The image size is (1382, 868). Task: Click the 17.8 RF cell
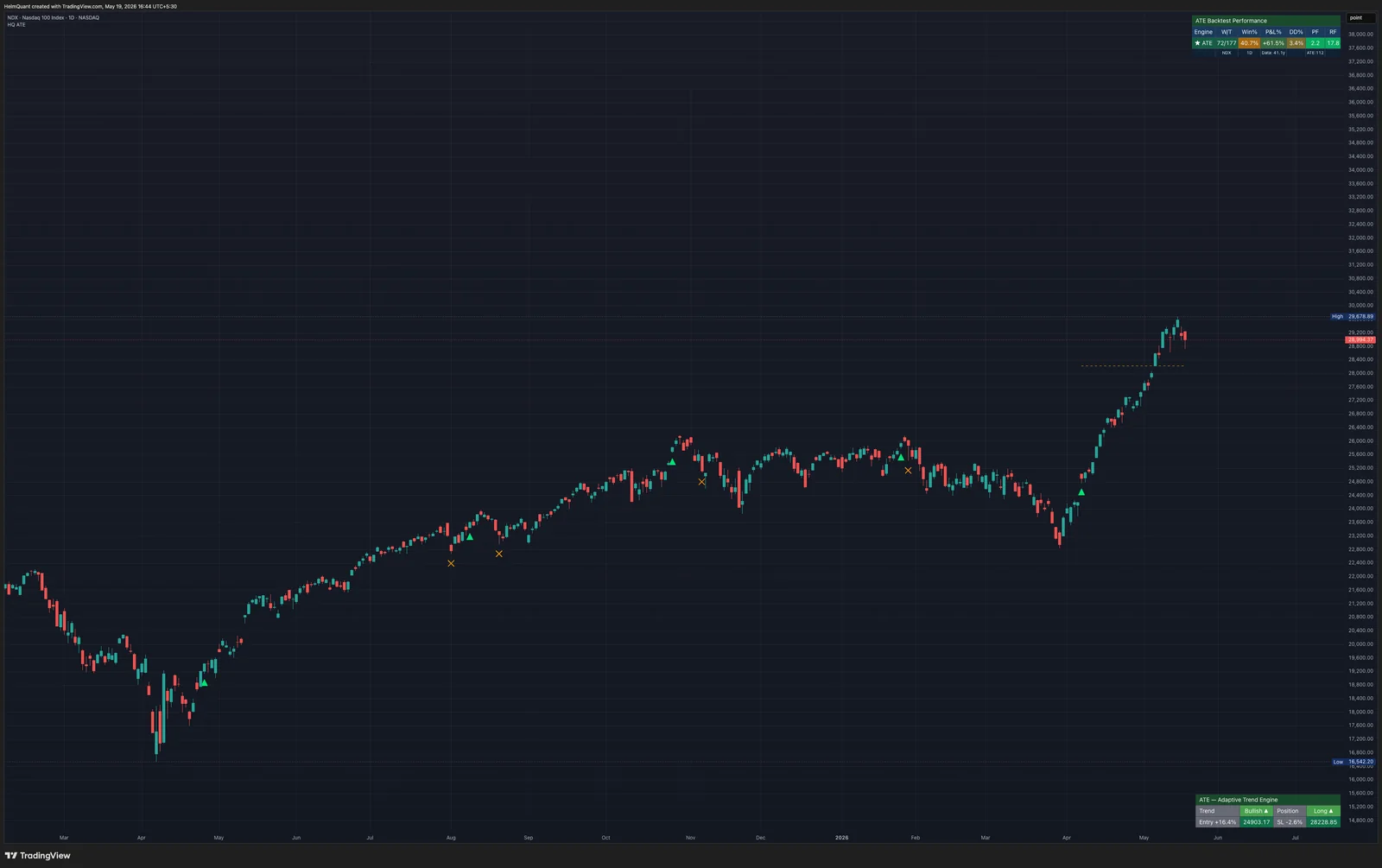click(1333, 43)
